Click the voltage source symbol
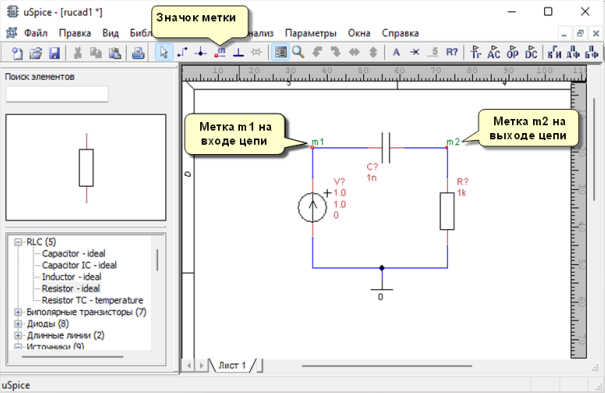Image resolution: width=605 pixels, height=393 pixels. [x=313, y=207]
